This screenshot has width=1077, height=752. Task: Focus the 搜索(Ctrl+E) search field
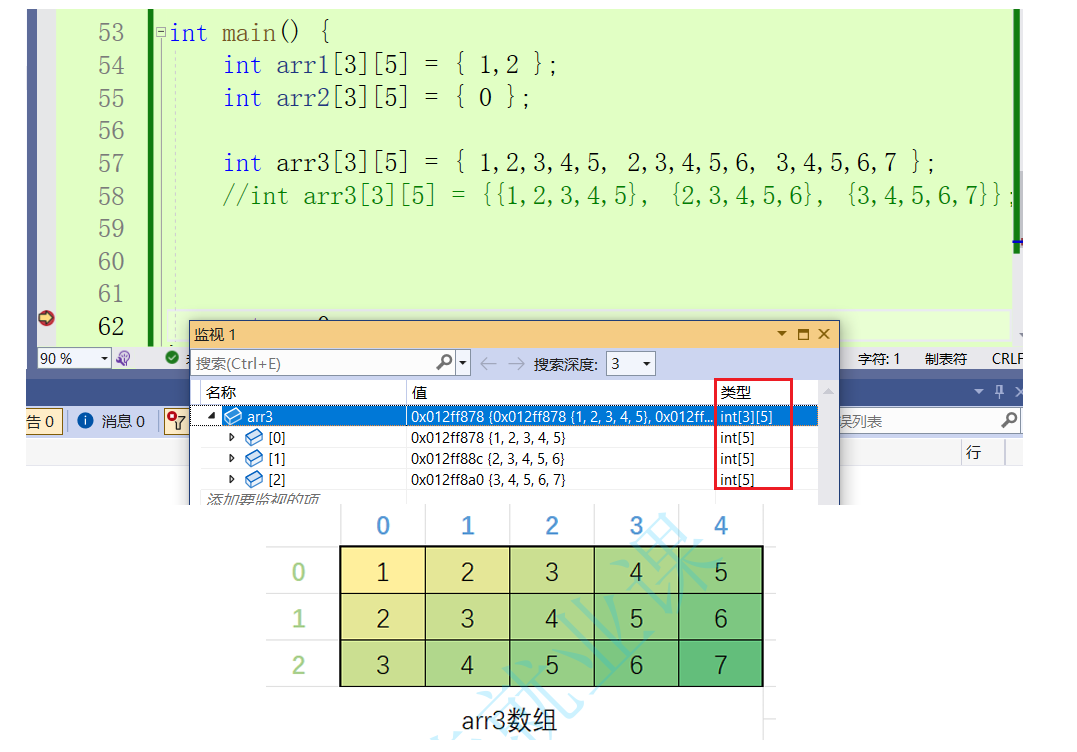(x=314, y=363)
